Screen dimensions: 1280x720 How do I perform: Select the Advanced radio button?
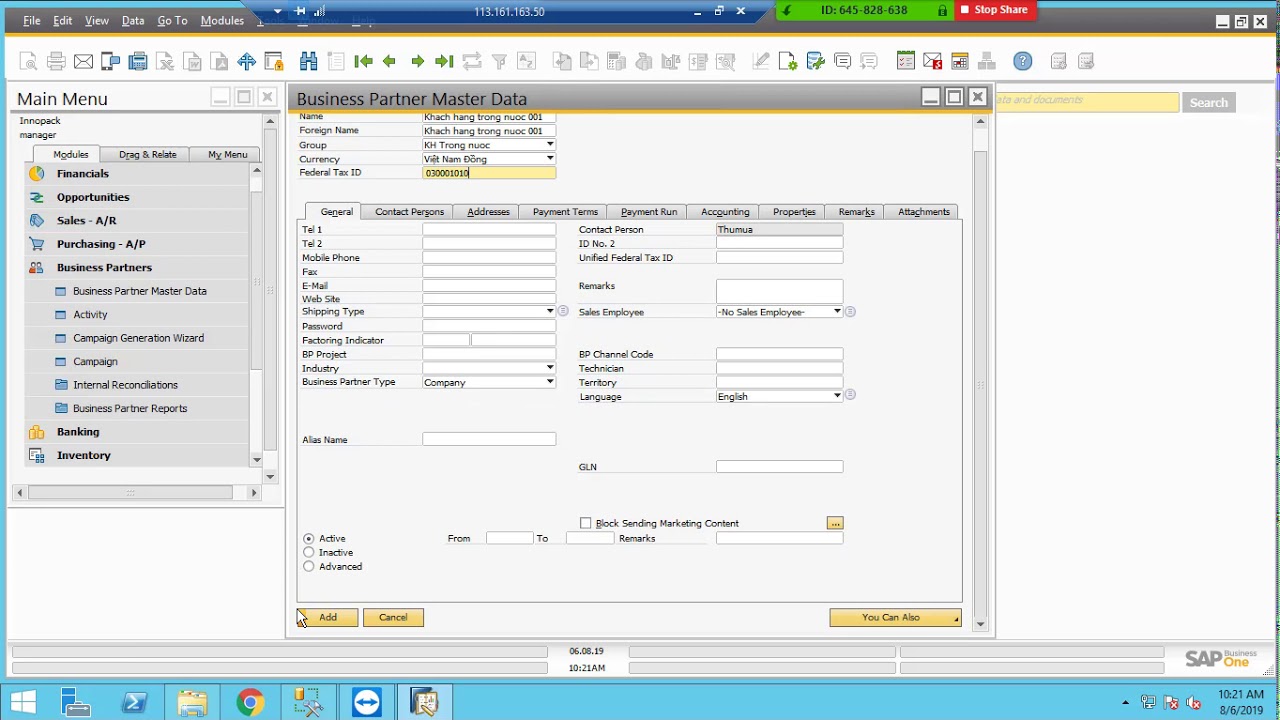coord(308,566)
